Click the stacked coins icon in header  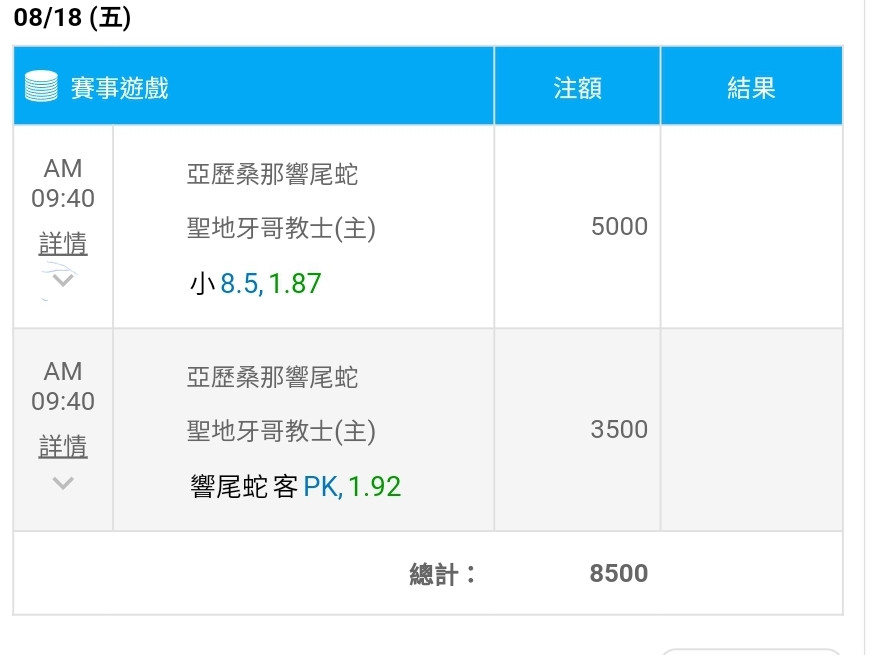pos(41,86)
